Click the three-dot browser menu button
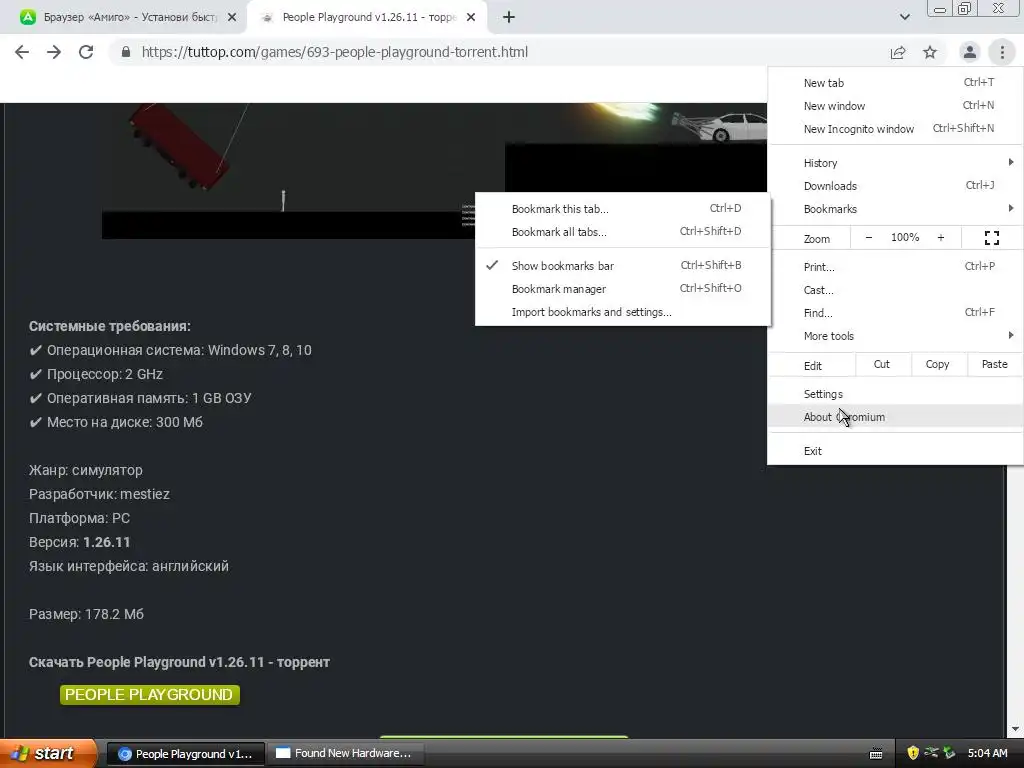1024x768 pixels. pos(1002,52)
